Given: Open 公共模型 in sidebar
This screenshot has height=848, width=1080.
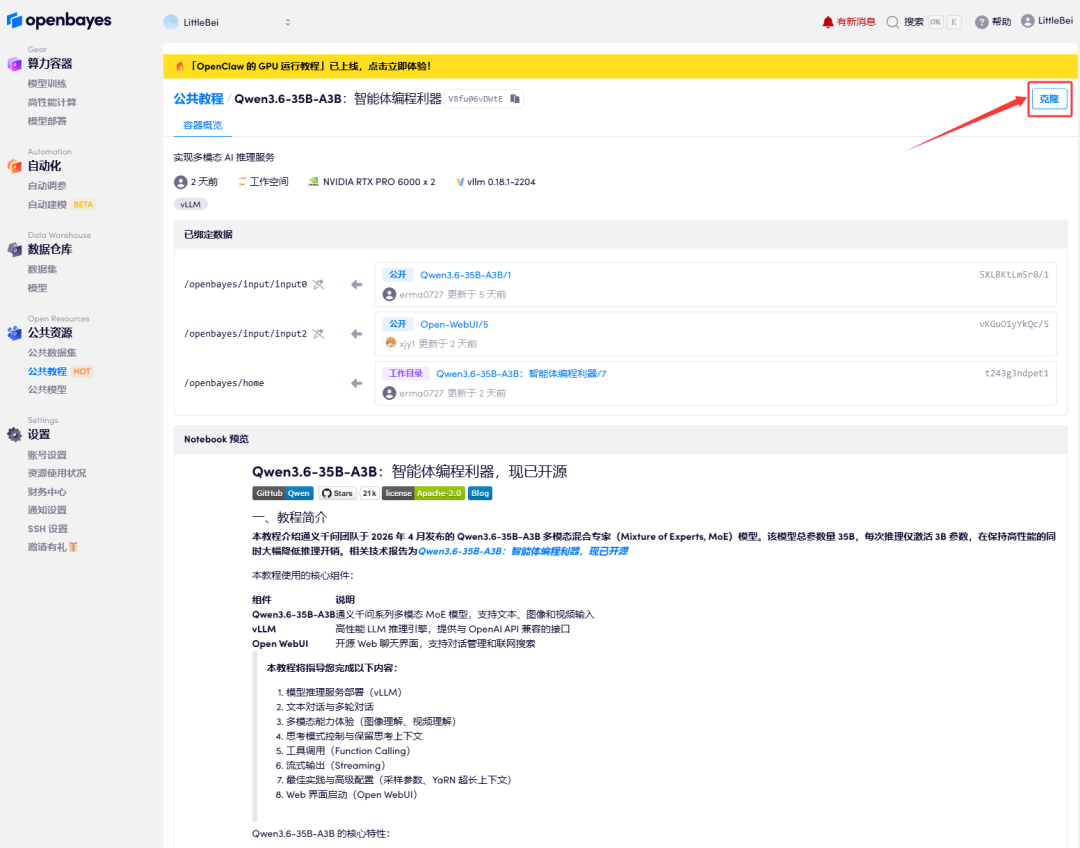Looking at the screenshot, I should [47, 389].
